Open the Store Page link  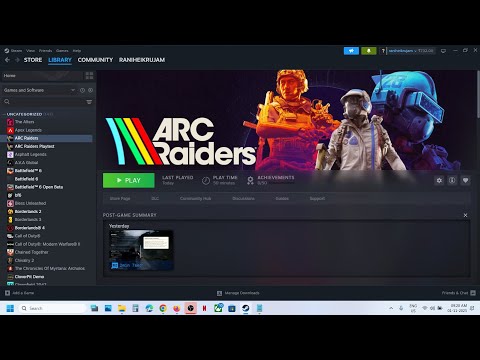pos(120,199)
